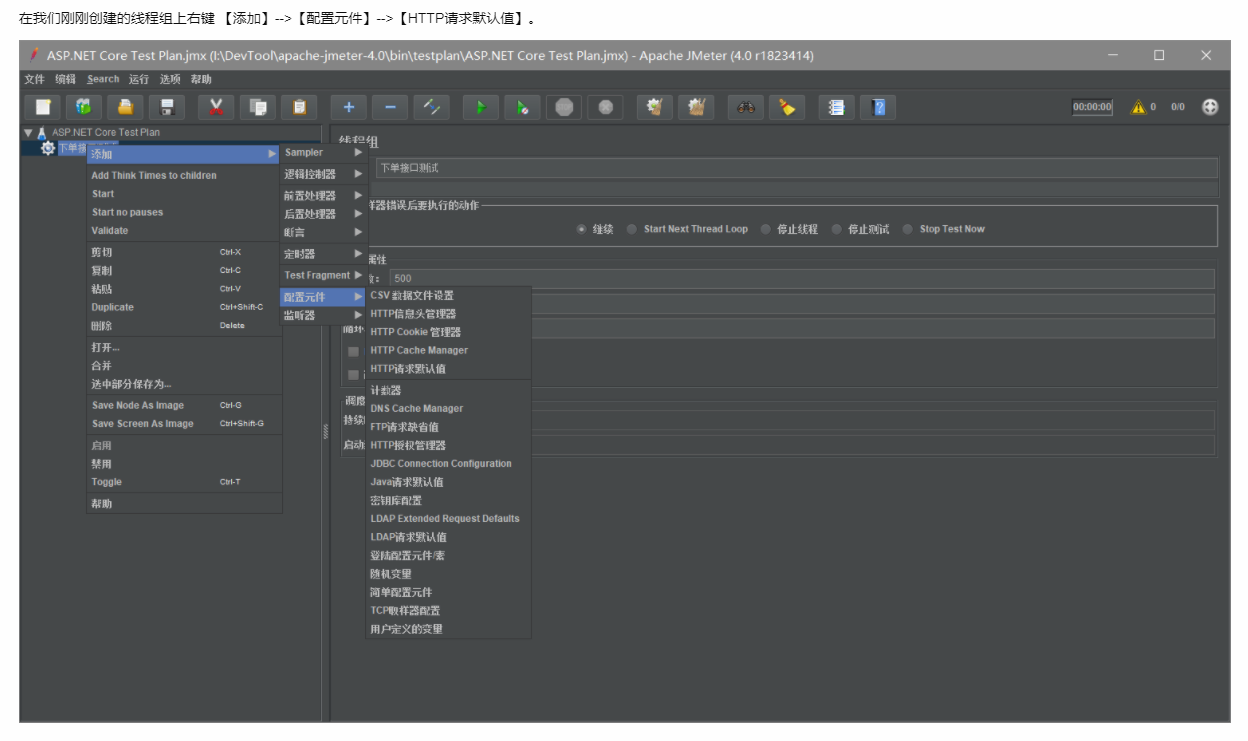Viewport: 1248px width, 741px height.
Task: Click the Open file toolbar icon
Action: point(125,107)
